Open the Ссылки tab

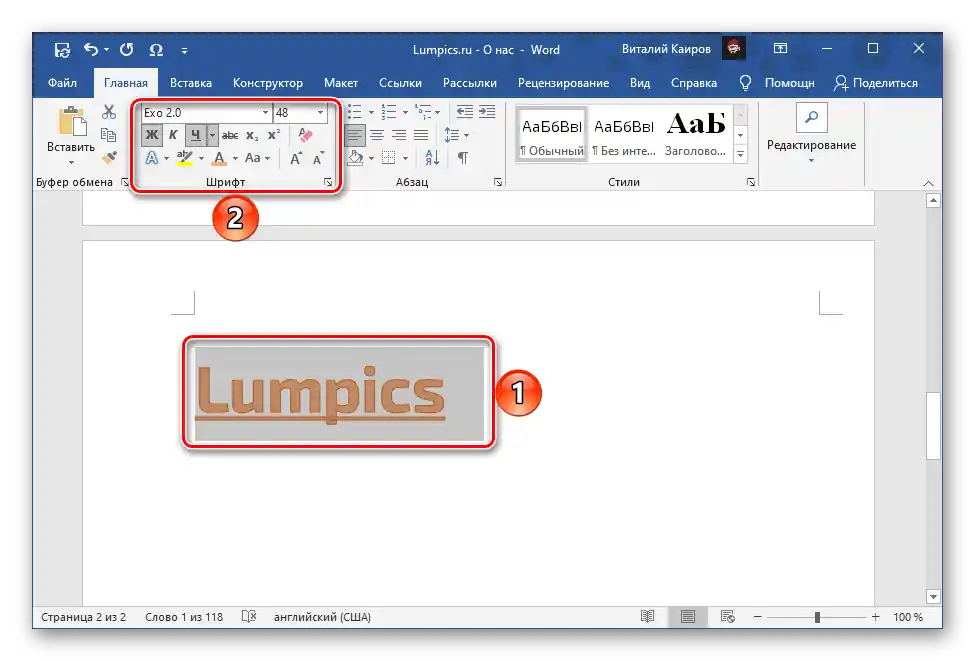(x=400, y=83)
